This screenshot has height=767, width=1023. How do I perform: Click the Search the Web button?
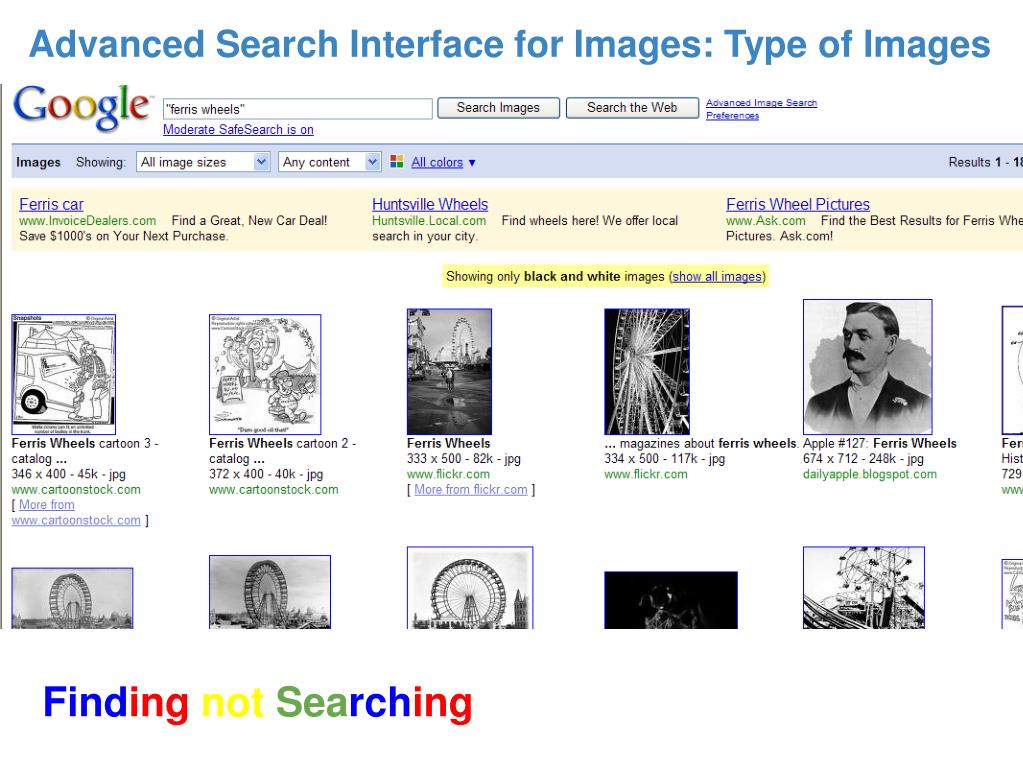click(x=632, y=108)
